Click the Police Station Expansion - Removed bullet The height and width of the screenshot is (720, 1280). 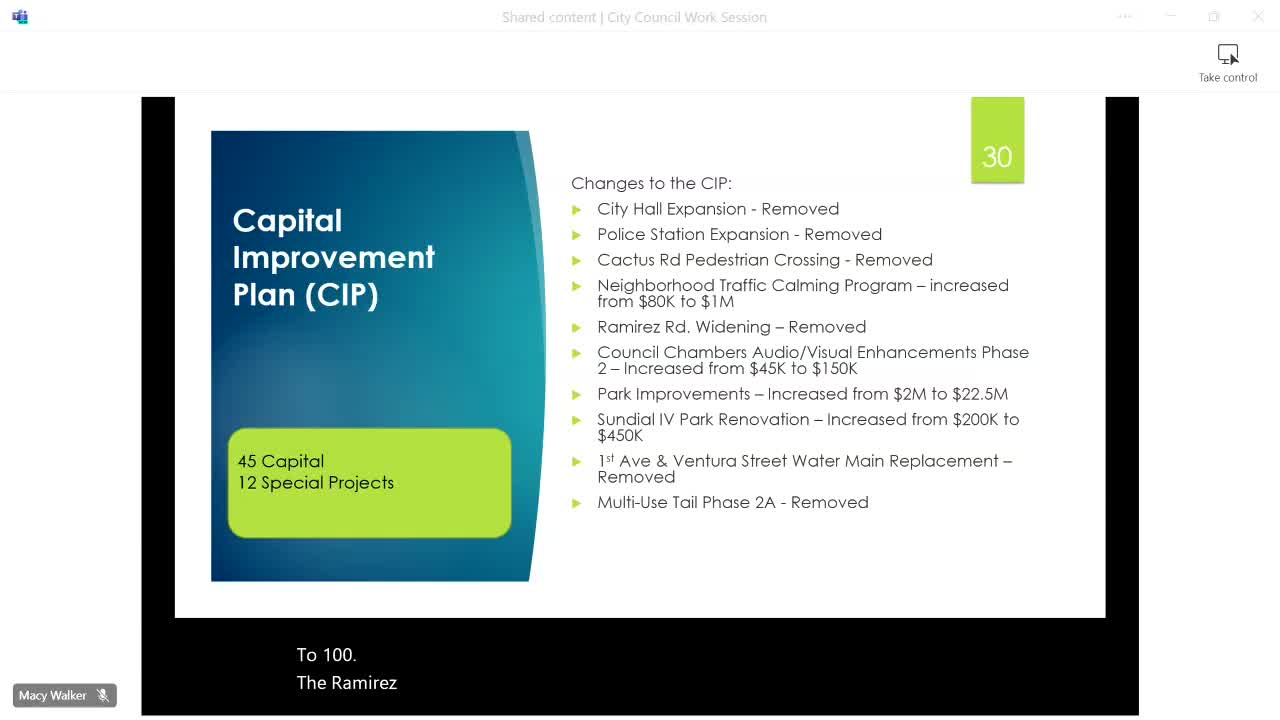(739, 234)
